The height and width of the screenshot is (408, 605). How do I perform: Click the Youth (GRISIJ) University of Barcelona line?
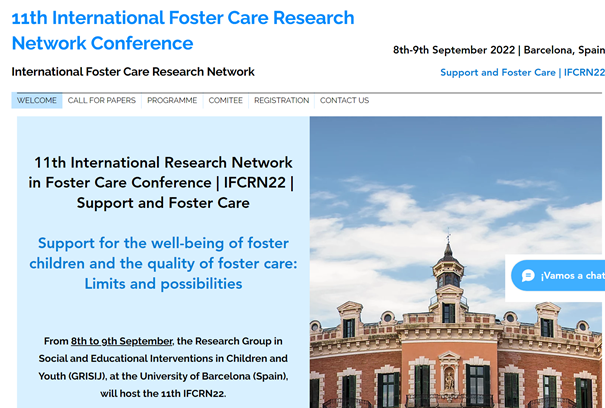(163, 376)
